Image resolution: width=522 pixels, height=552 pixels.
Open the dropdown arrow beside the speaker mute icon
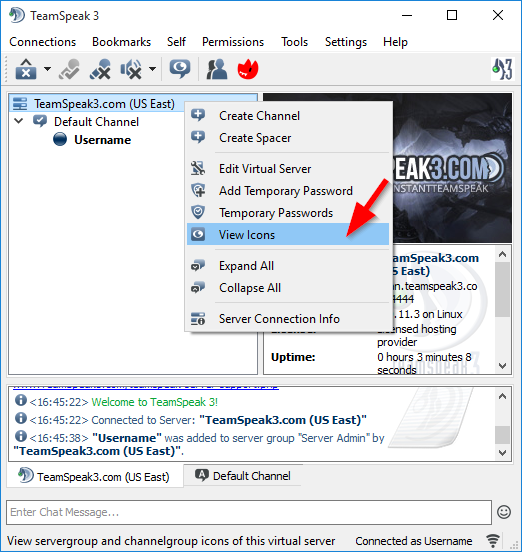pyautogui.click(x=152, y=69)
